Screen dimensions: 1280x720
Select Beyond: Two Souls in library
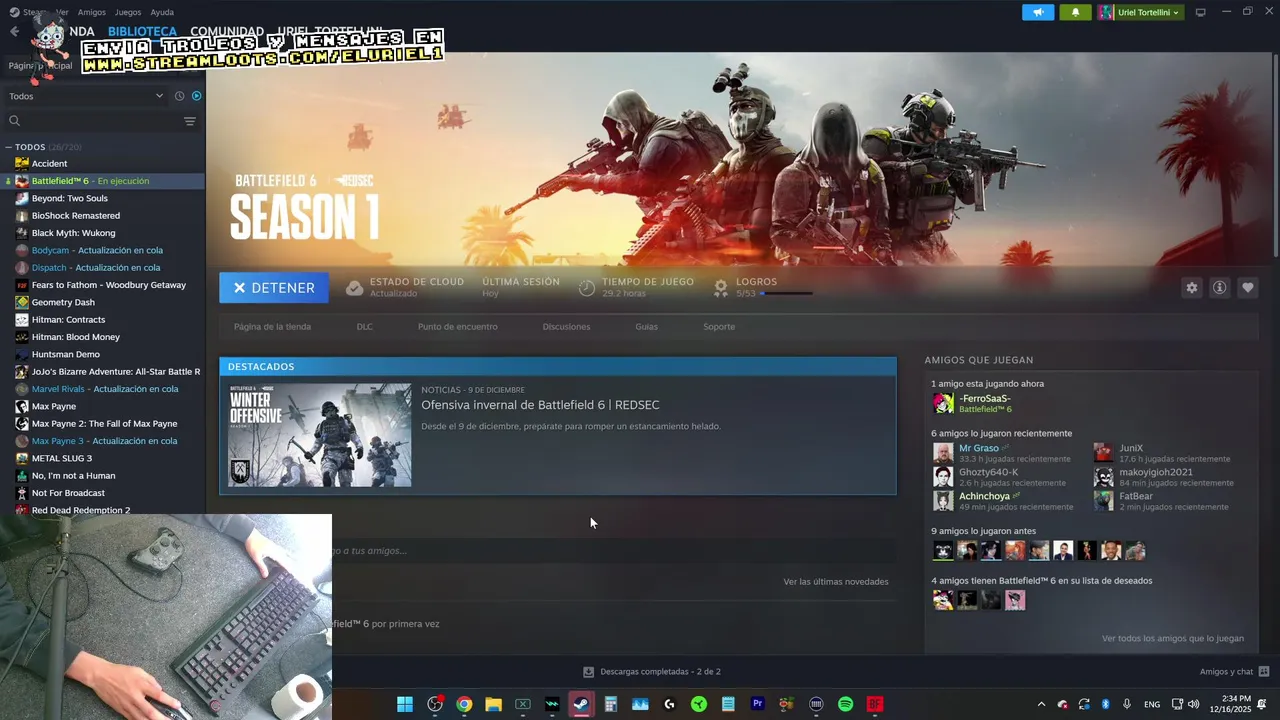pos(70,198)
